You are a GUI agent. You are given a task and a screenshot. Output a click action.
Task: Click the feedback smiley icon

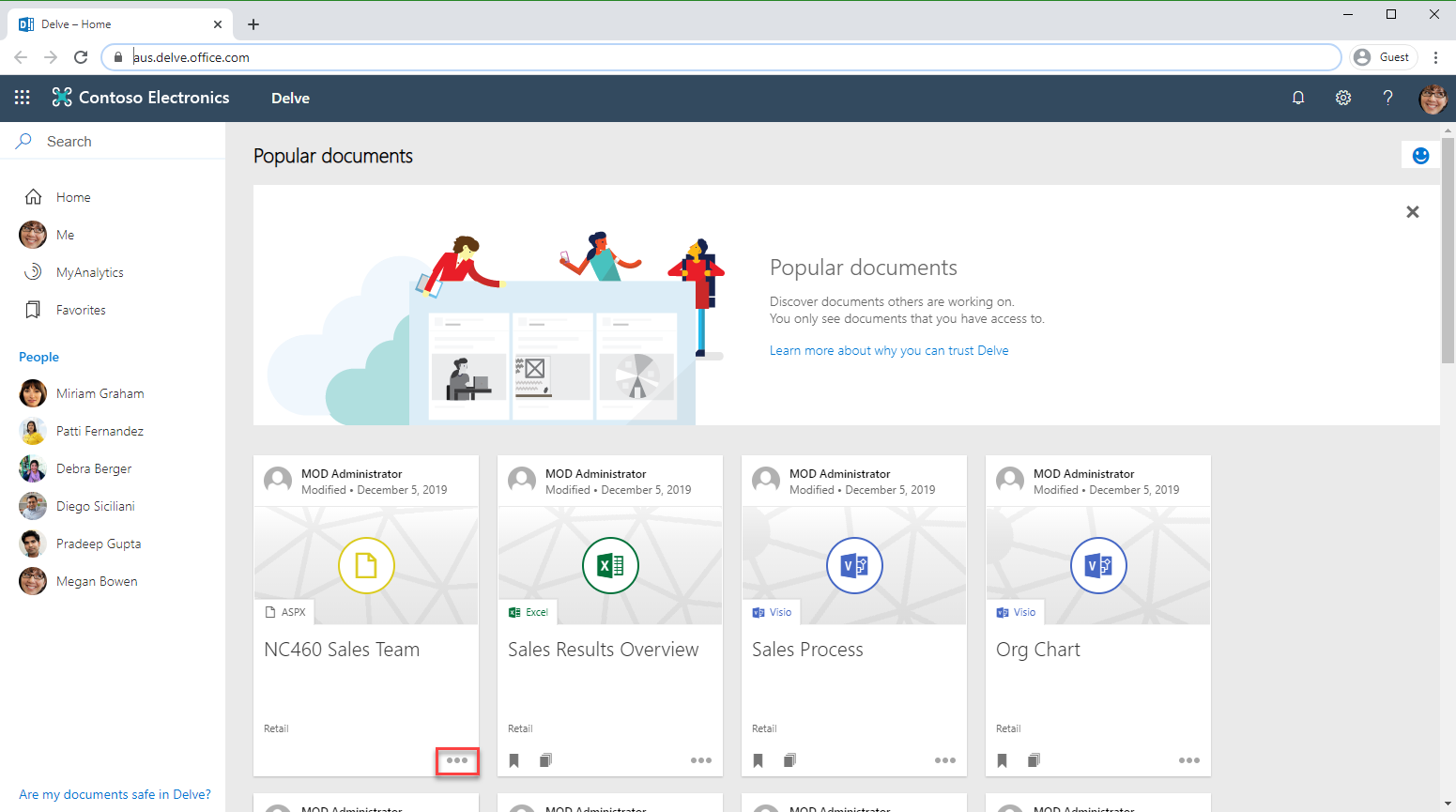pos(1420,156)
